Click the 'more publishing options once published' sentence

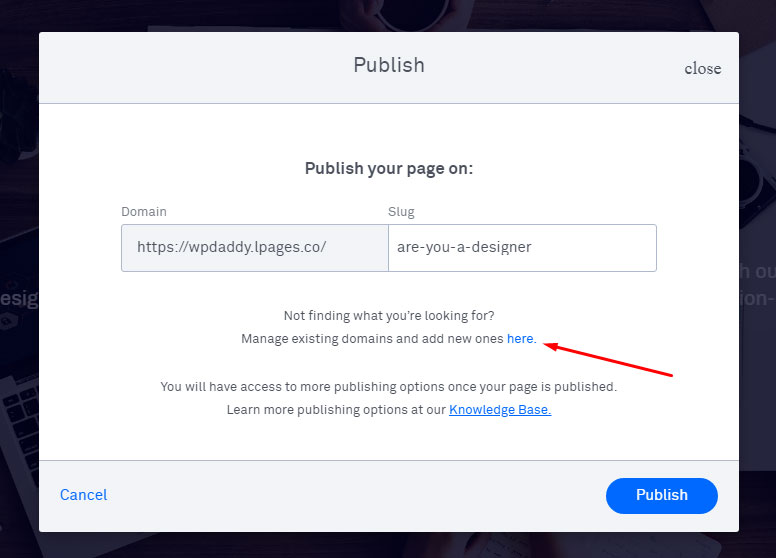[388, 386]
